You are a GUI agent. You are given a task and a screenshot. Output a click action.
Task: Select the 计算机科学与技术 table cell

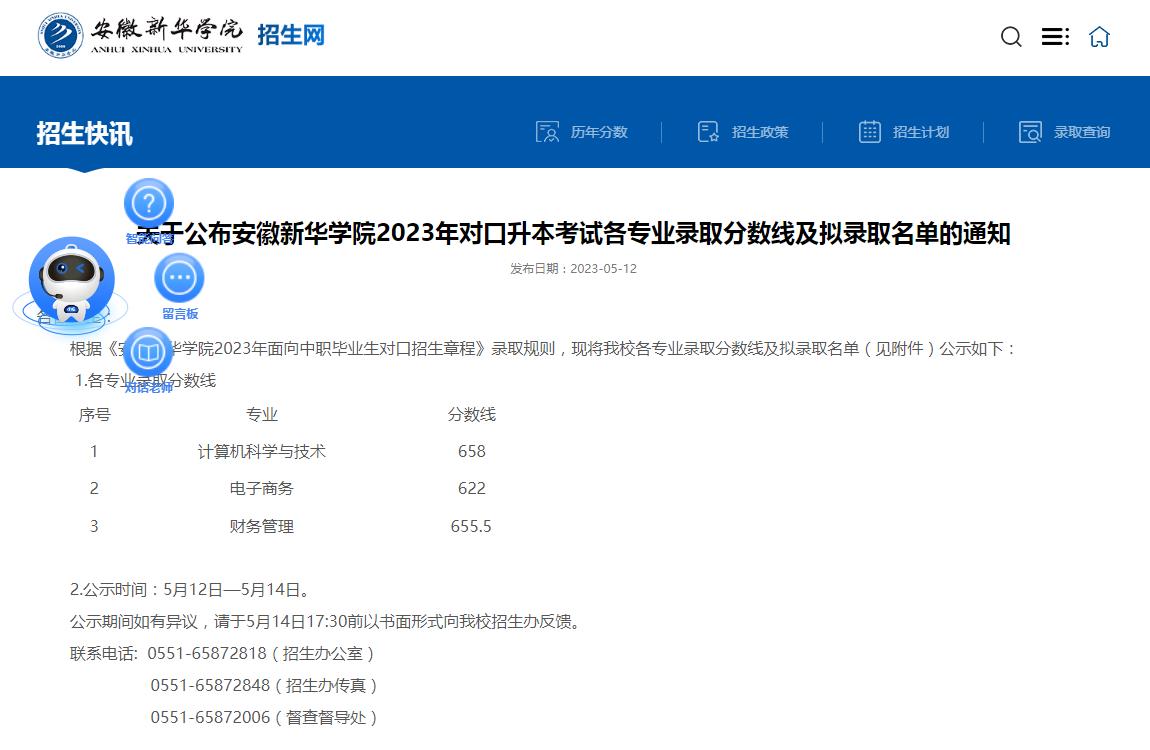pyautogui.click(x=262, y=452)
